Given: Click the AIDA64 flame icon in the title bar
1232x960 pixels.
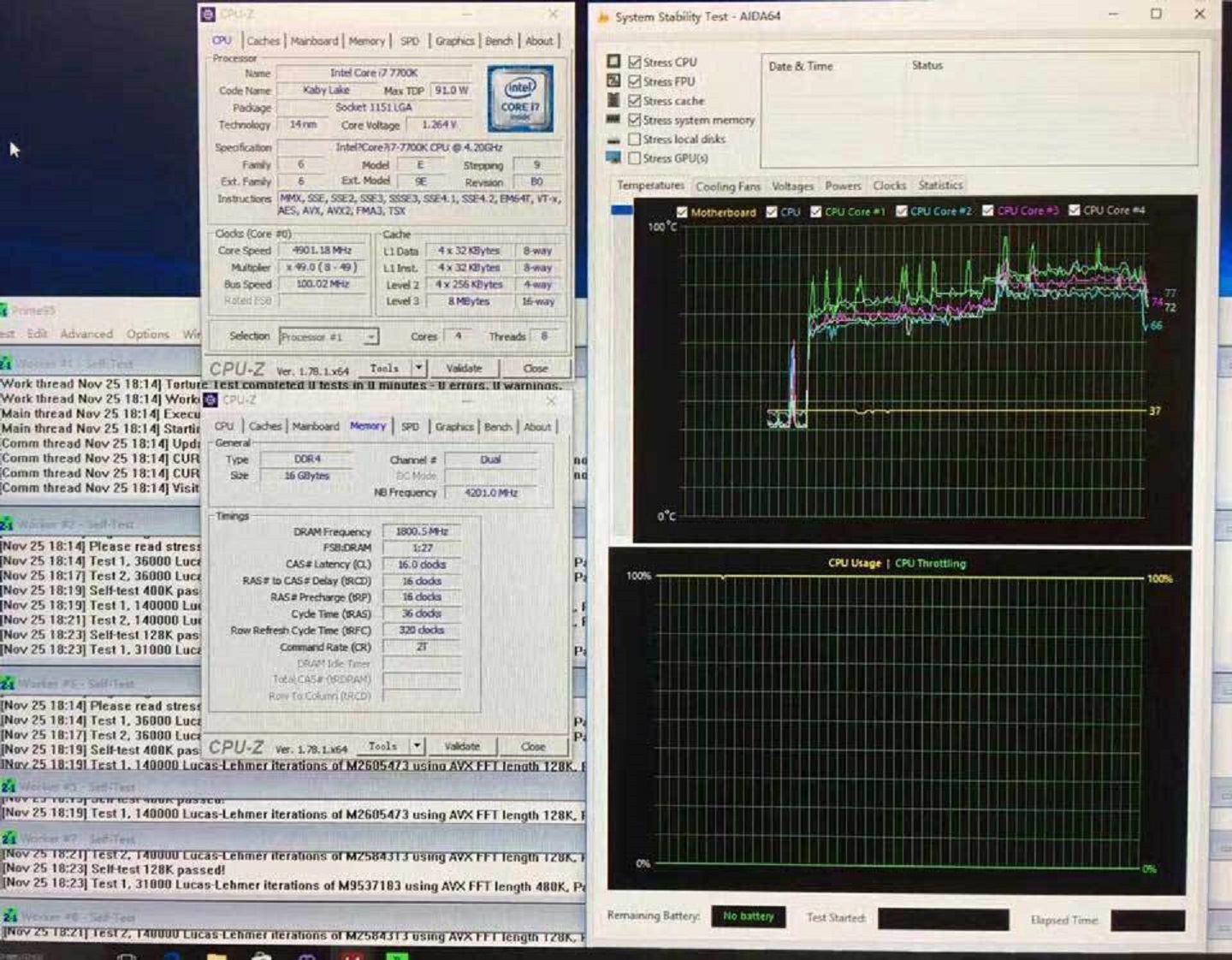Looking at the screenshot, I should pyautogui.click(x=602, y=16).
